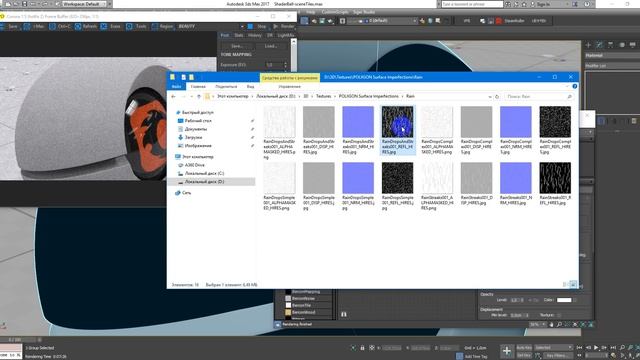Click POLIIGON Surface Imperfections in address path

[369, 96]
